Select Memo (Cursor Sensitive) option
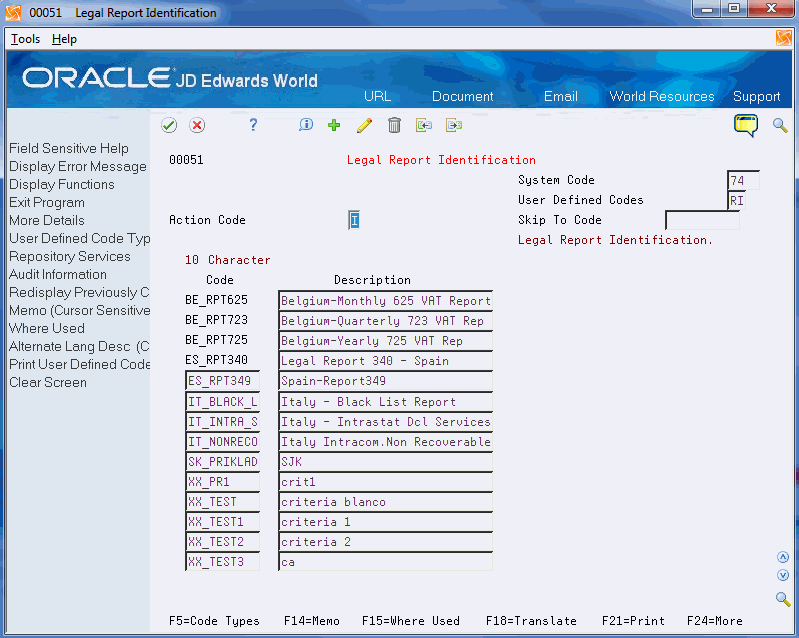The height and width of the screenshot is (638, 799). pyautogui.click(x=79, y=310)
